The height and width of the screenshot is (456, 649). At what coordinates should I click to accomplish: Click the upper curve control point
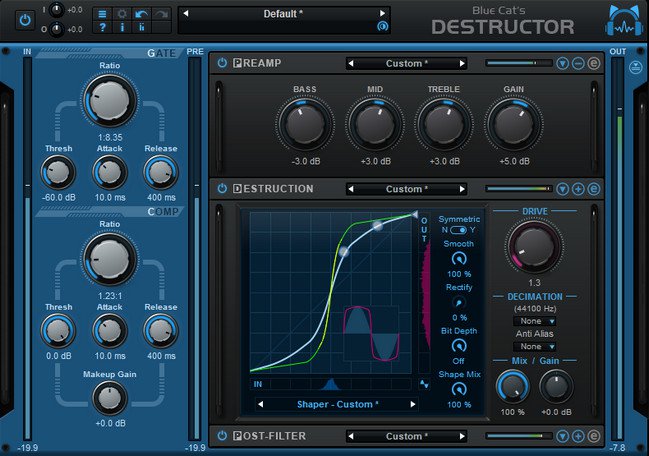point(377,226)
